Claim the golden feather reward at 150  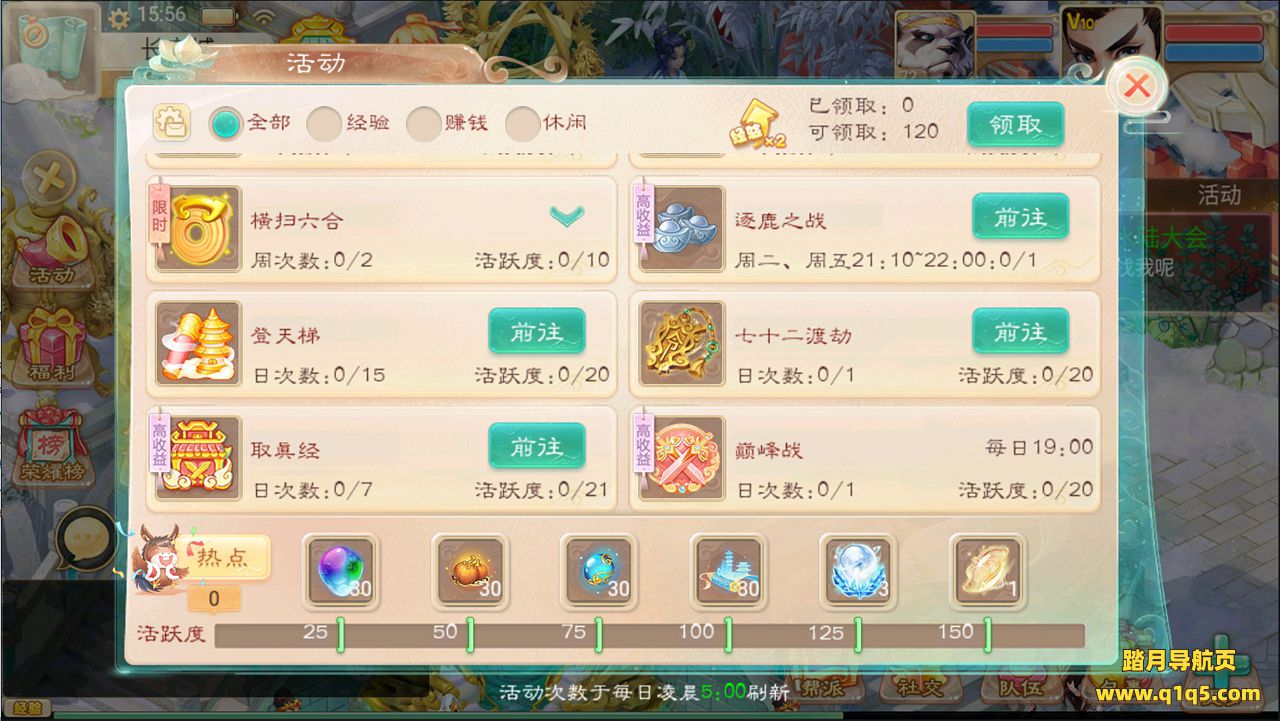coord(987,571)
